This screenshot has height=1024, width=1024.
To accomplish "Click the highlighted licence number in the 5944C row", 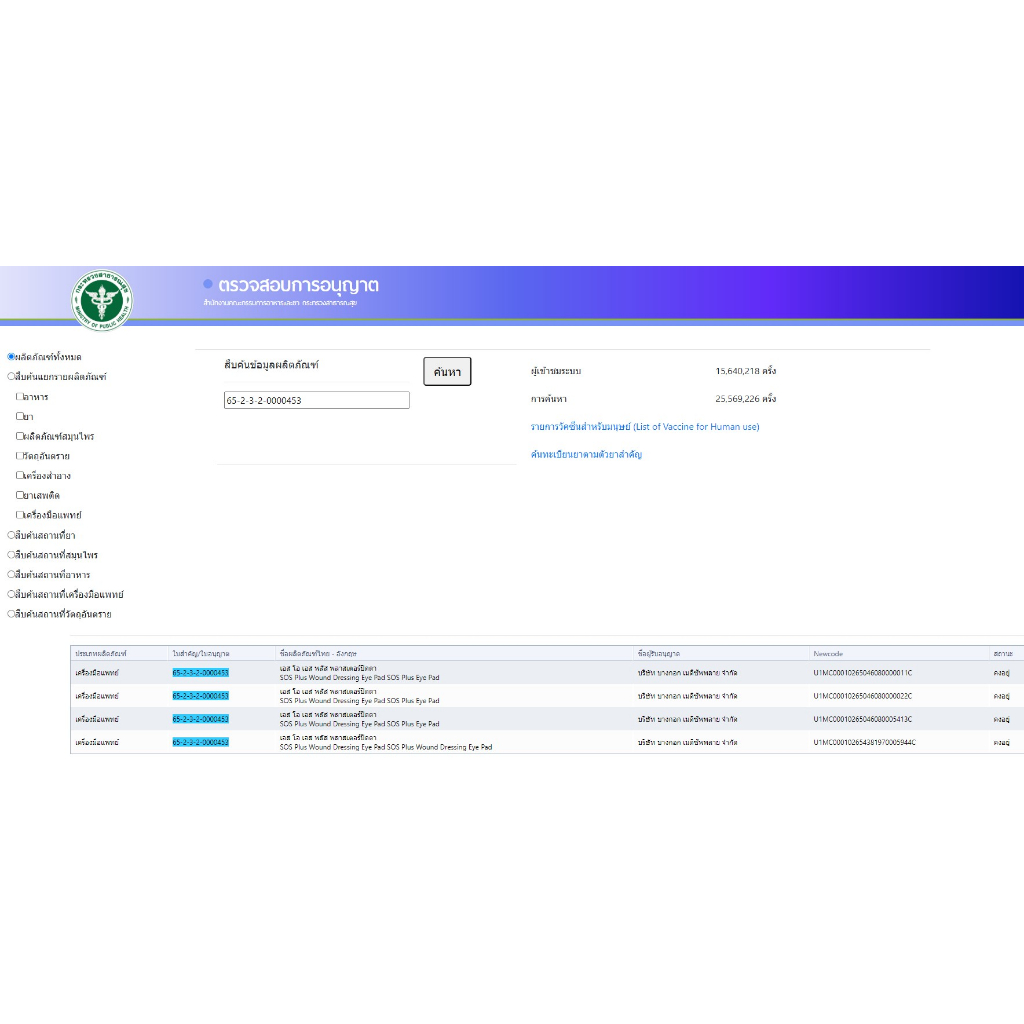I will point(200,743).
